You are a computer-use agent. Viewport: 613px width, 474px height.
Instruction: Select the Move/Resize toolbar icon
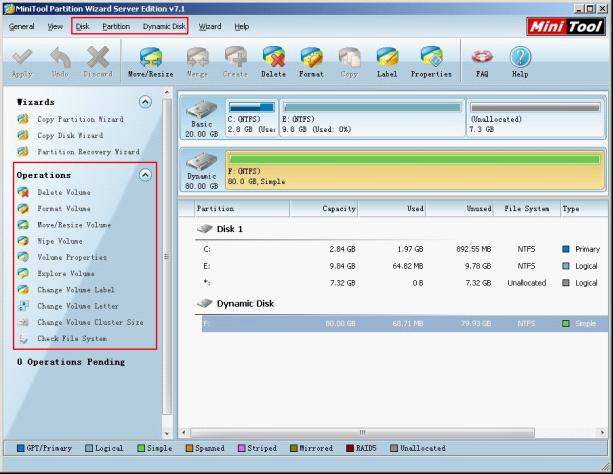point(151,63)
